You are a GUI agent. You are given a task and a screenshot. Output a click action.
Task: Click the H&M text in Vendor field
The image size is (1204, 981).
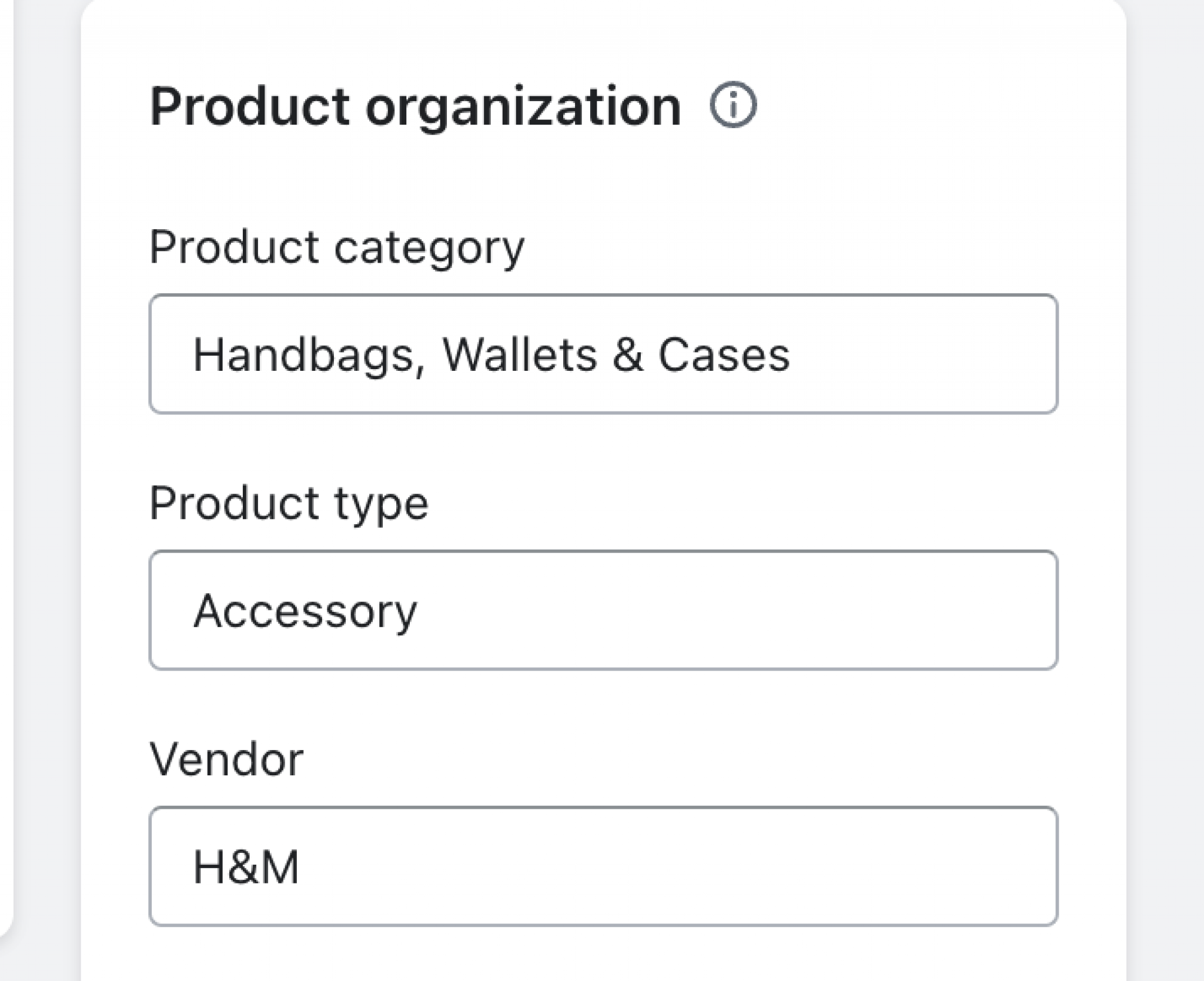click(246, 868)
